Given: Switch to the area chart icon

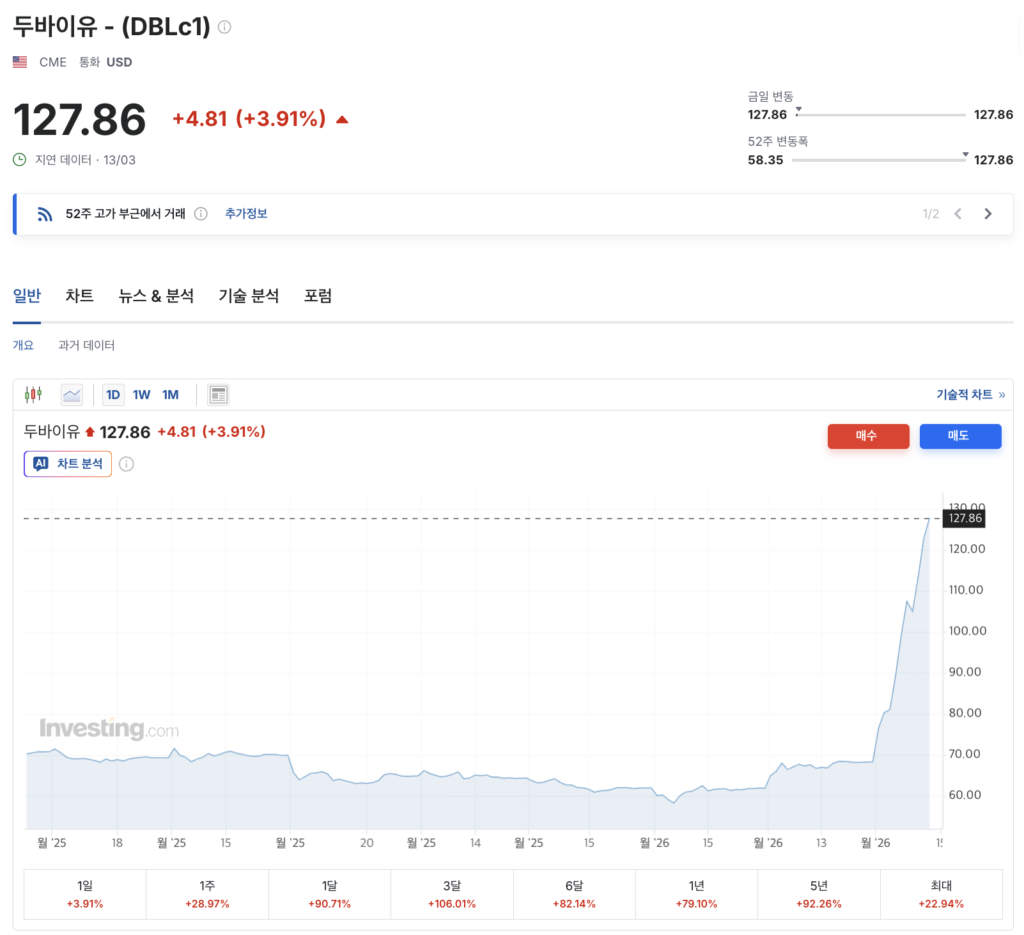Looking at the screenshot, I should click(72, 395).
